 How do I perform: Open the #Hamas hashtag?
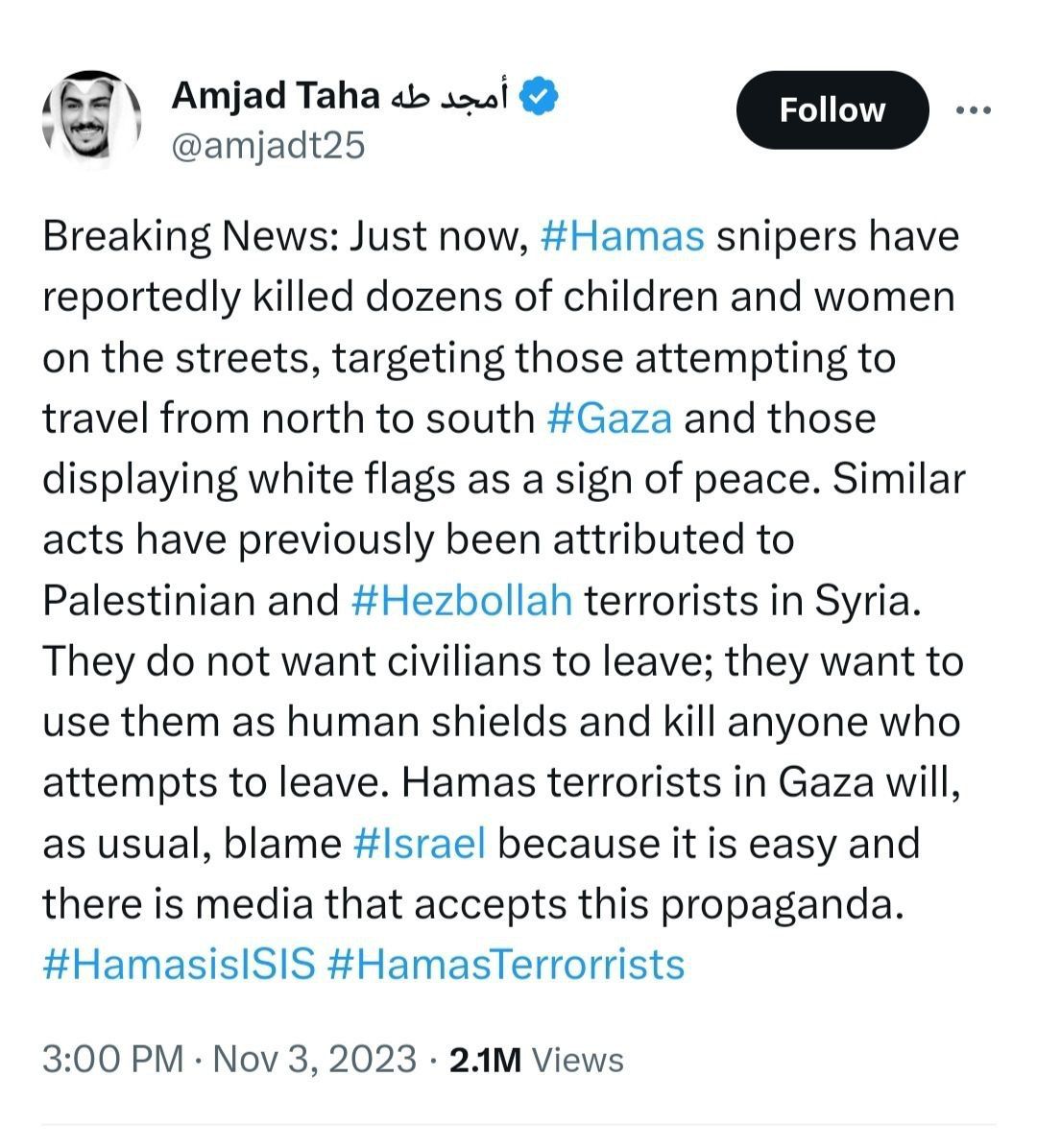(622, 236)
